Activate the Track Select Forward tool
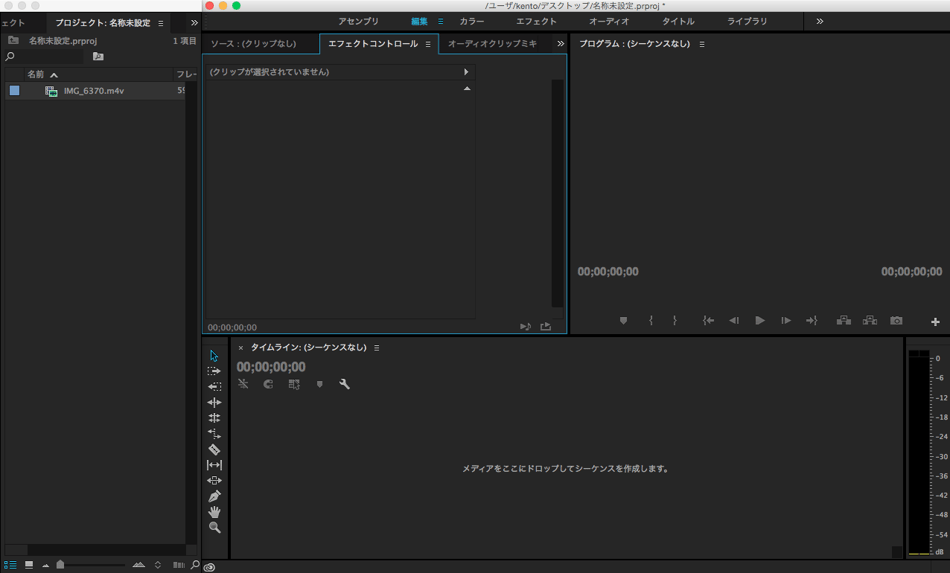This screenshot has width=950, height=573. [x=214, y=371]
